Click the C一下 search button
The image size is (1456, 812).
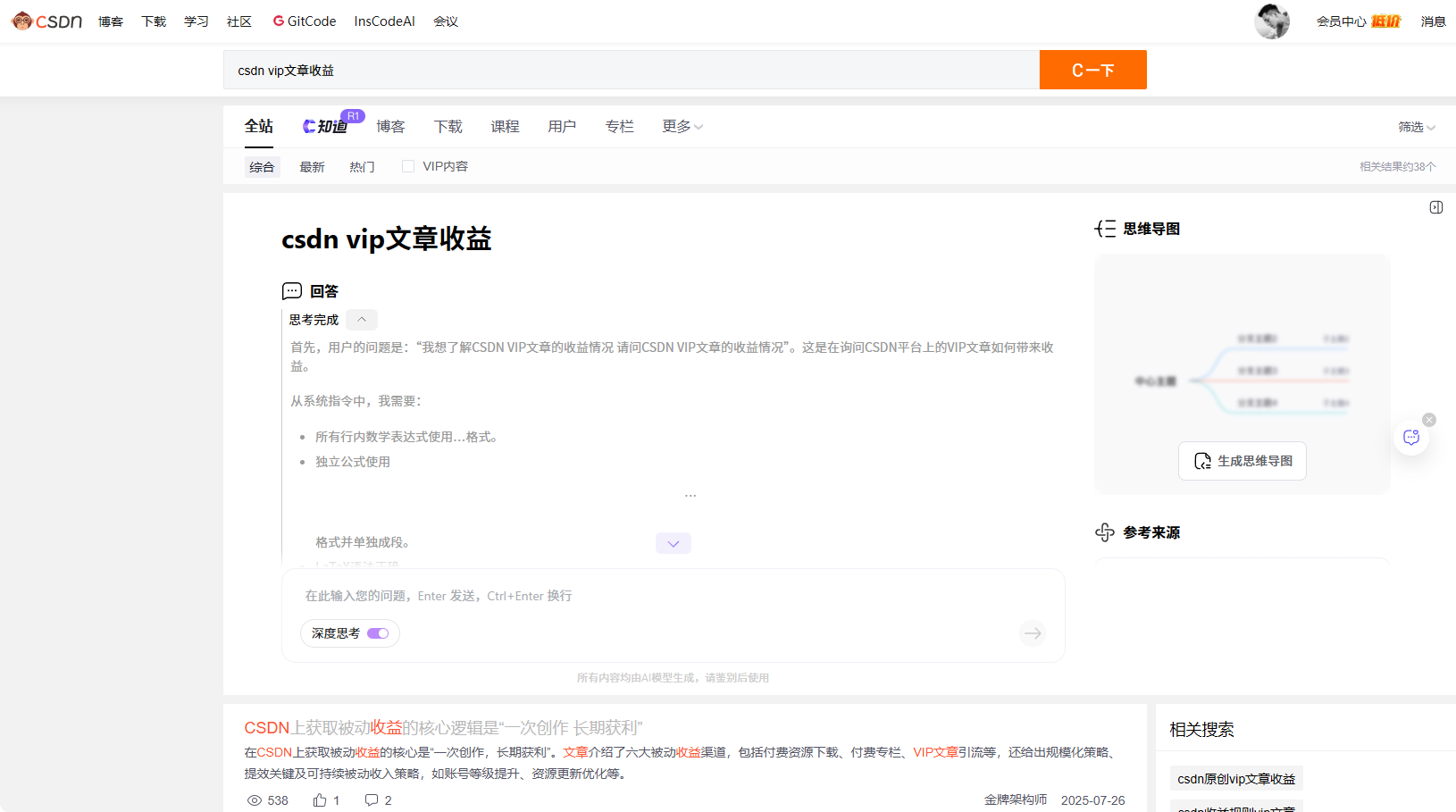click(x=1092, y=69)
